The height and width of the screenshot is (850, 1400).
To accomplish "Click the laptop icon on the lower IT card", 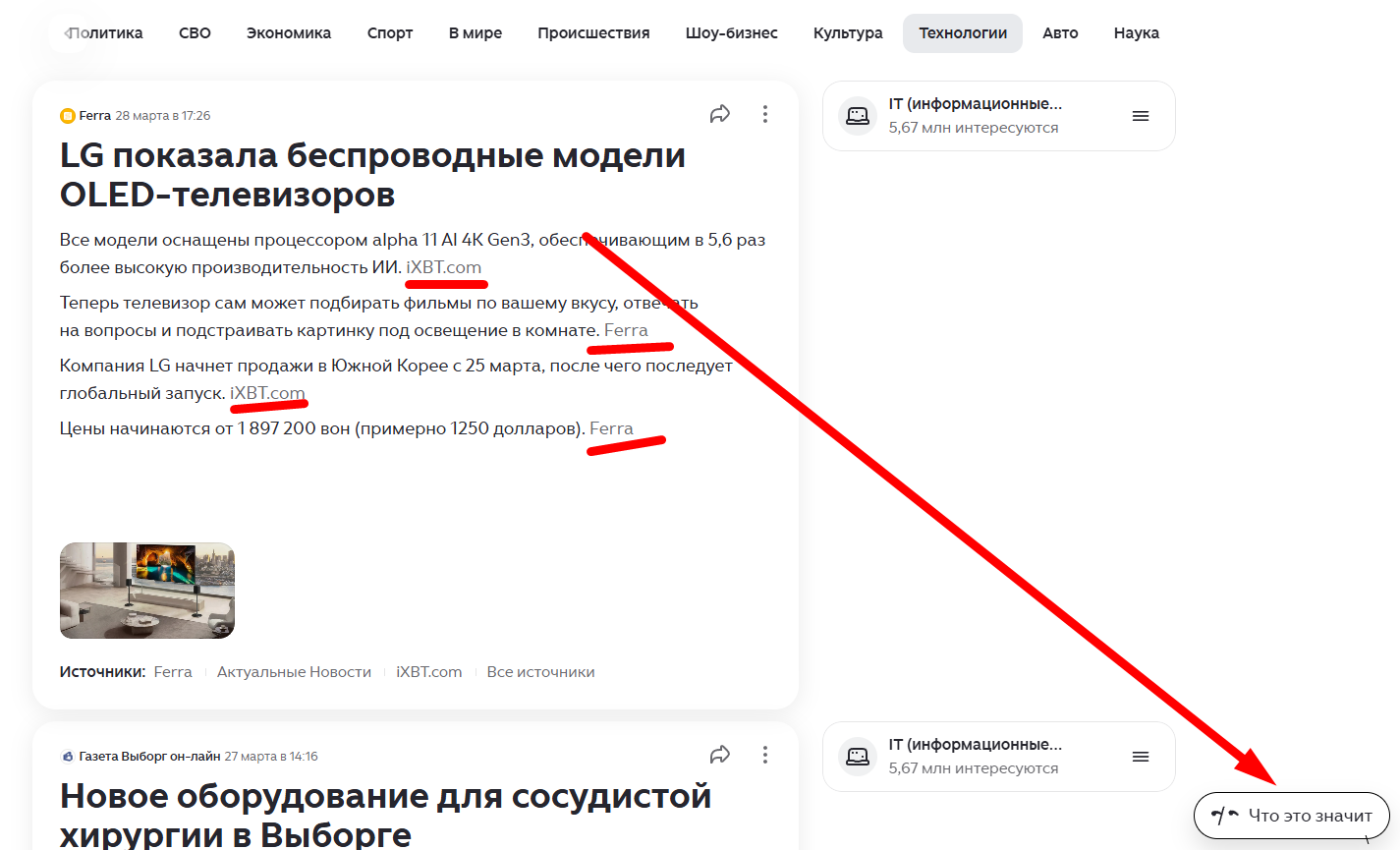I will tap(858, 756).
